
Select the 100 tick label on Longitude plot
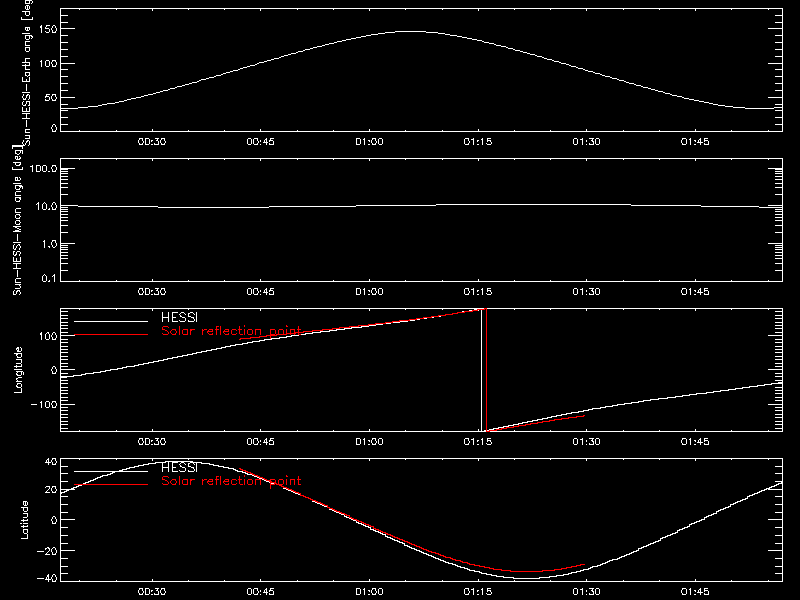(x=48, y=336)
